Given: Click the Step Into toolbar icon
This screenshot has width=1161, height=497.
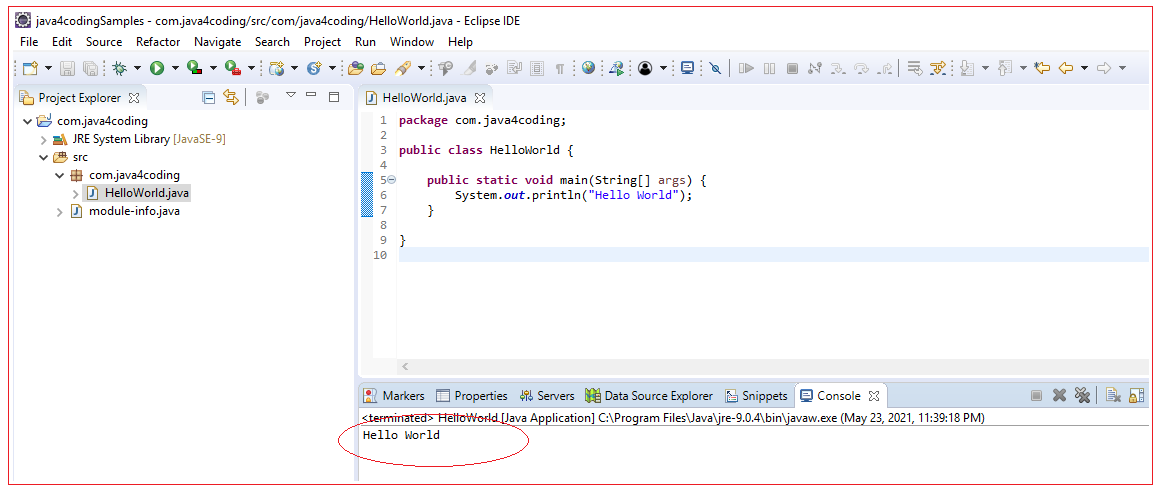Looking at the screenshot, I should pyautogui.click(x=838, y=68).
